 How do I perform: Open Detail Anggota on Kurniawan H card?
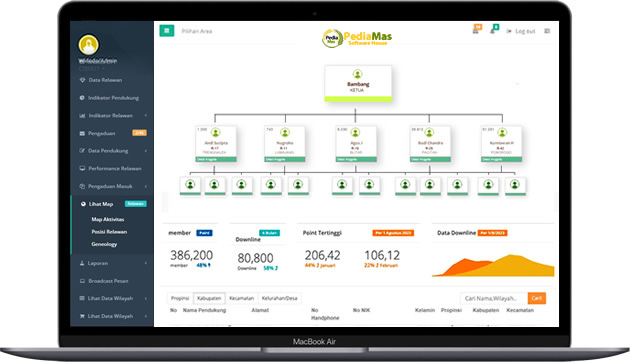(x=501, y=160)
